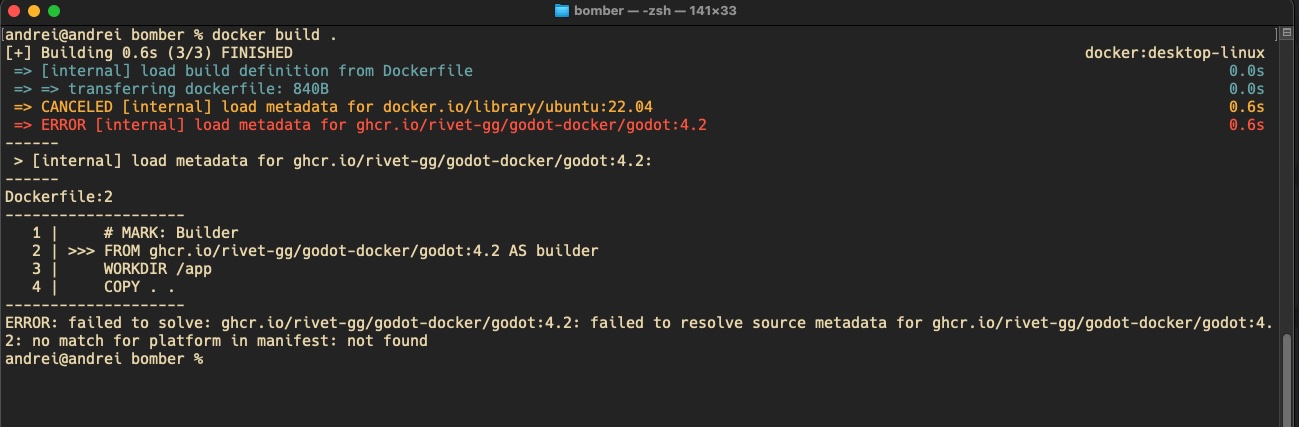
Task: Click the 'FROM ghcr.io' AS builder line
Action: [x=350, y=251]
